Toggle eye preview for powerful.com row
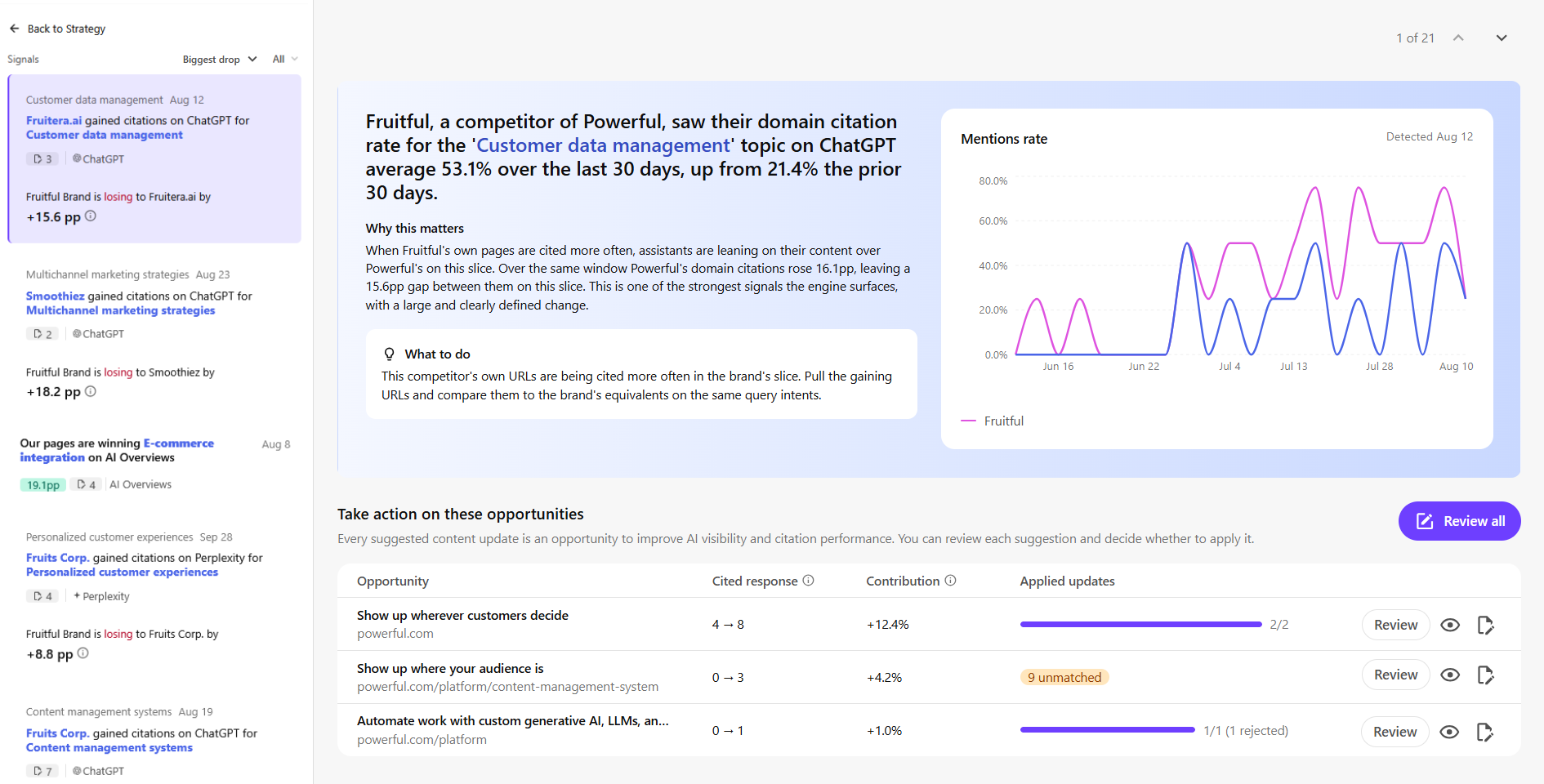This screenshot has height=784, width=1544. [x=1450, y=625]
